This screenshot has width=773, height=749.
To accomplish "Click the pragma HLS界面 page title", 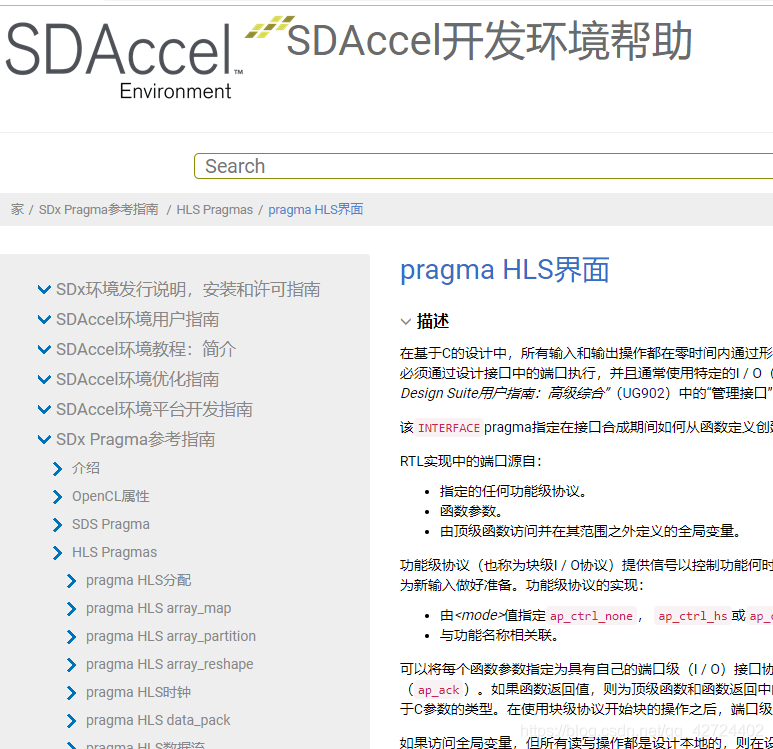I will (505, 270).
